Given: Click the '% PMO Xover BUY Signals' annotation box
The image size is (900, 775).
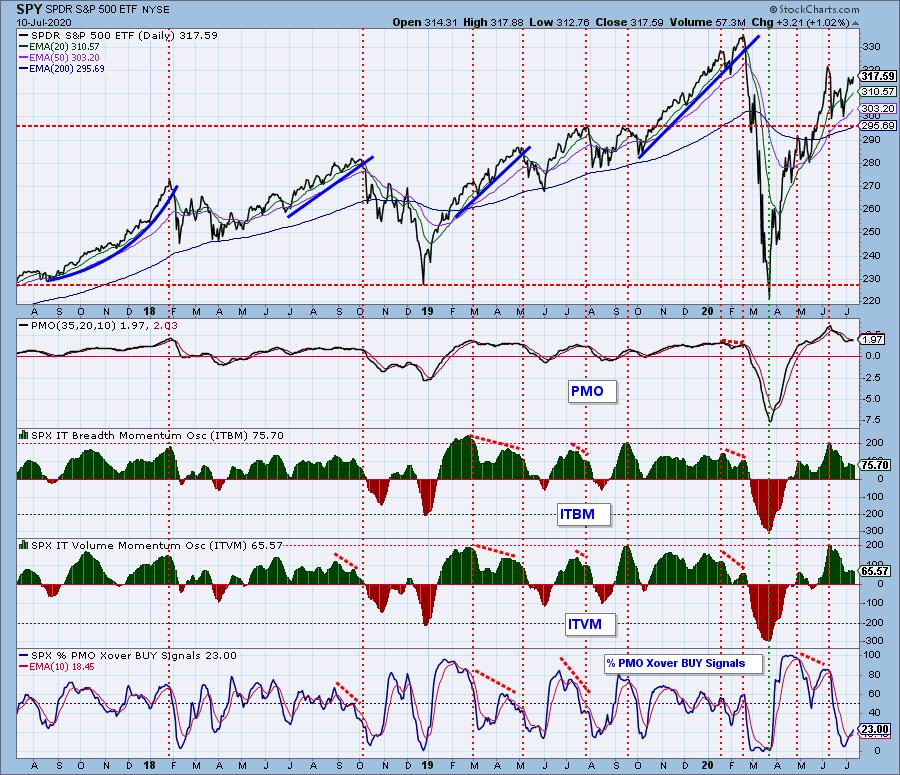Looking at the screenshot, I should (x=683, y=664).
